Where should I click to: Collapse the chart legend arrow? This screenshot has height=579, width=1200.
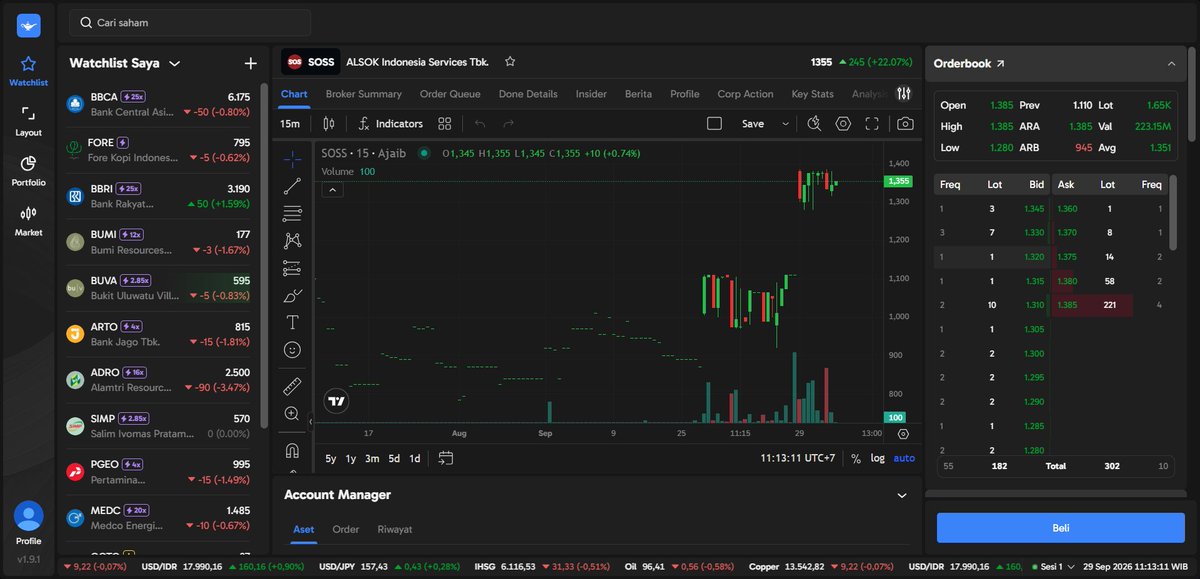point(332,190)
